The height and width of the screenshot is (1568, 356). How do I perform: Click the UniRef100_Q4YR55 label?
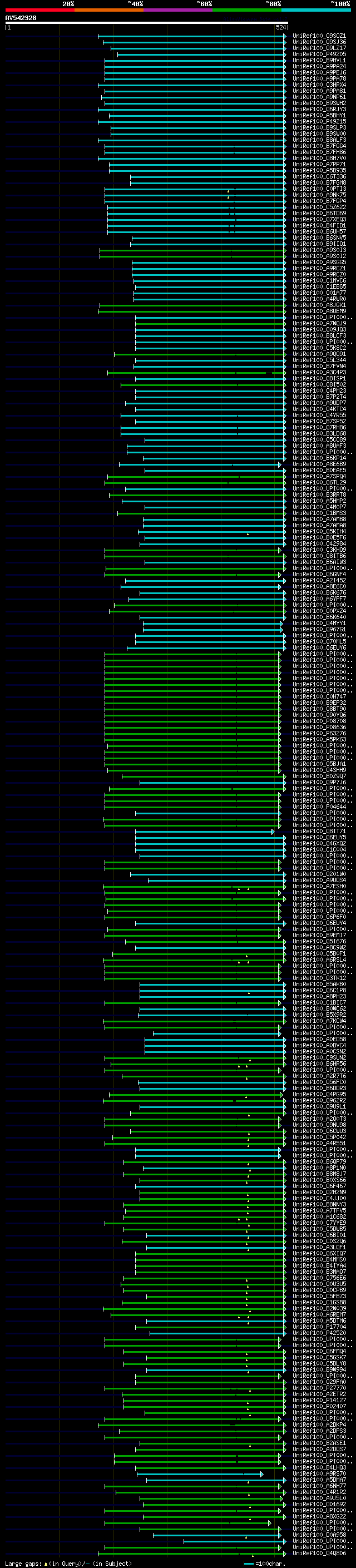(x=319, y=415)
